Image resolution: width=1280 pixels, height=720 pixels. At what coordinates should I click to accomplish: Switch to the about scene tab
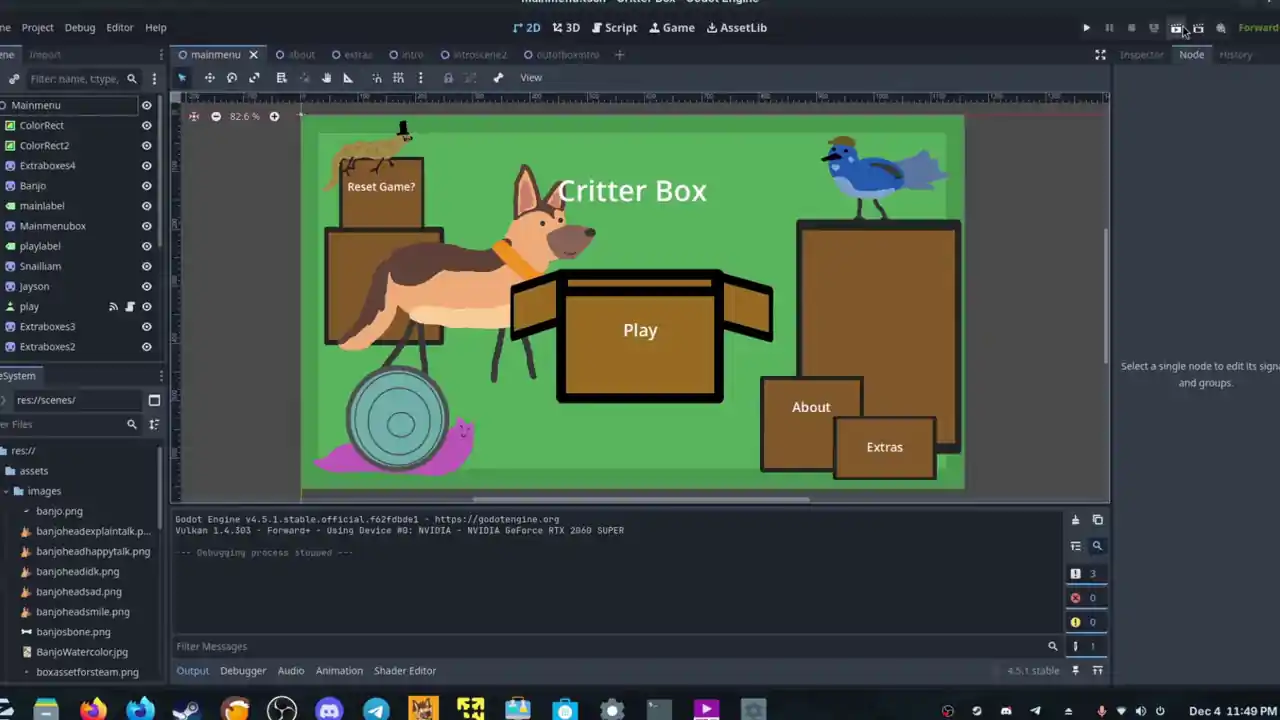(x=295, y=55)
